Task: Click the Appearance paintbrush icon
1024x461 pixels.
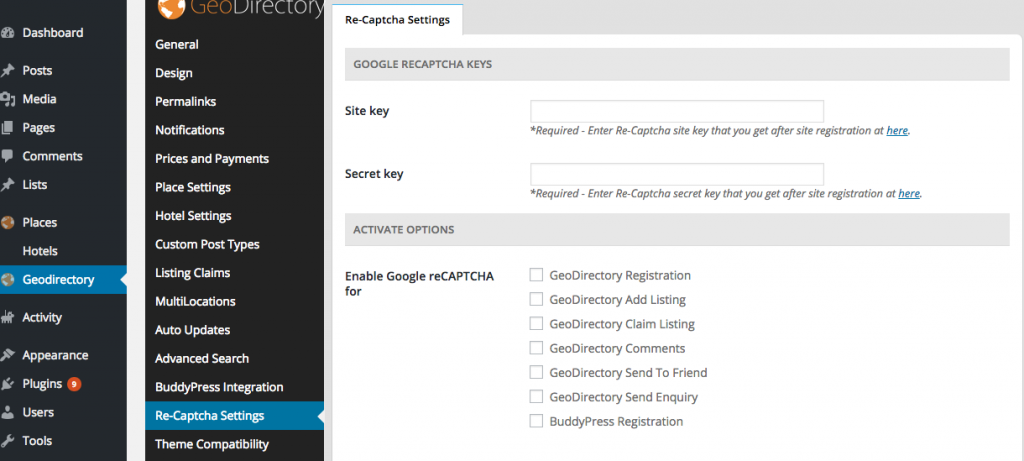Action: coord(7,355)
